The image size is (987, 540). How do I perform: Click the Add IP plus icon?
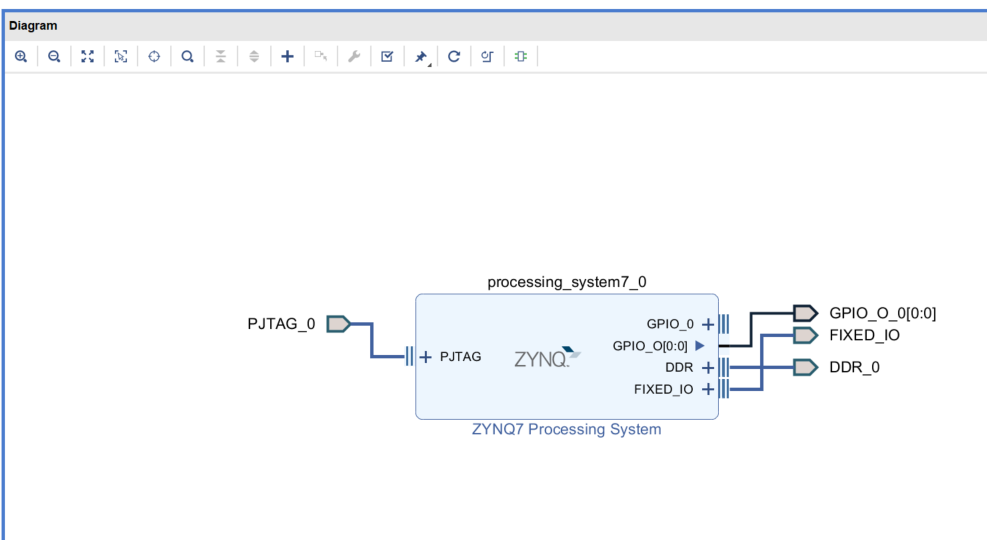287,57
